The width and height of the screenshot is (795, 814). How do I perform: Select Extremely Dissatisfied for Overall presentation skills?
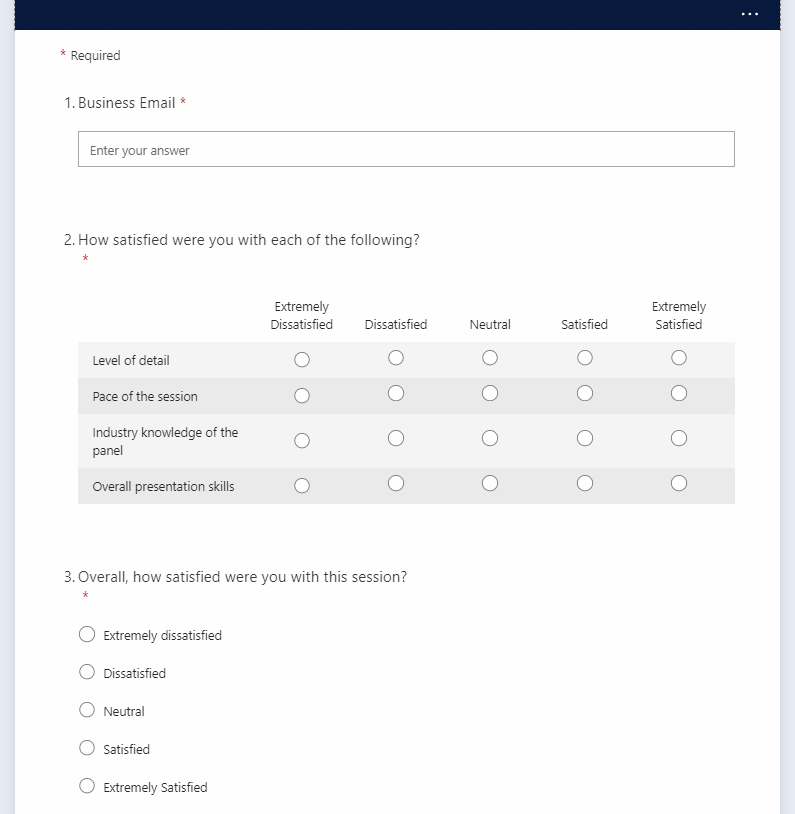pyautogui.click(x=301, y=483)
